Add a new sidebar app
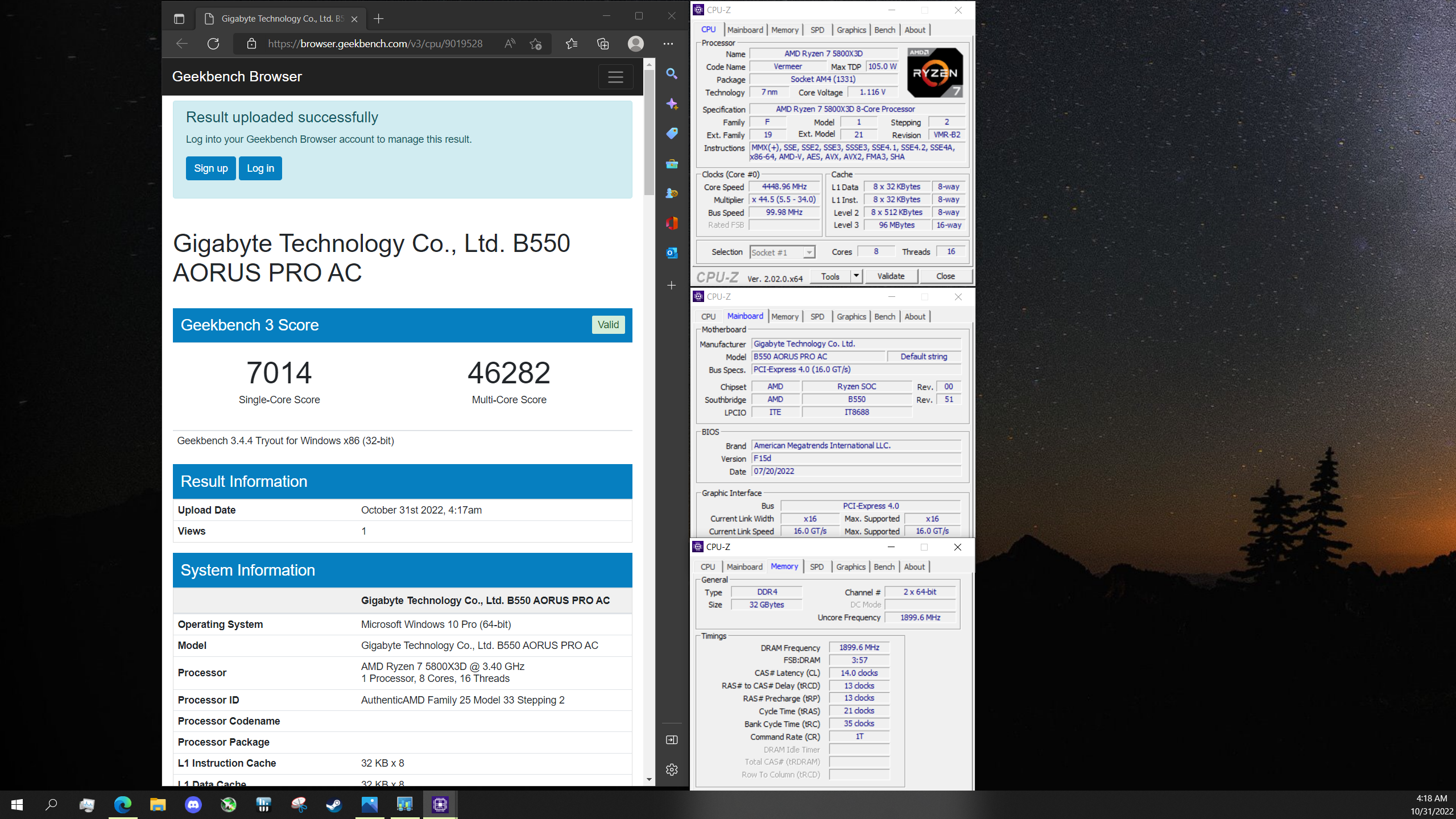Viewport: 1456px width, 819px height. [x=672, y=285]
